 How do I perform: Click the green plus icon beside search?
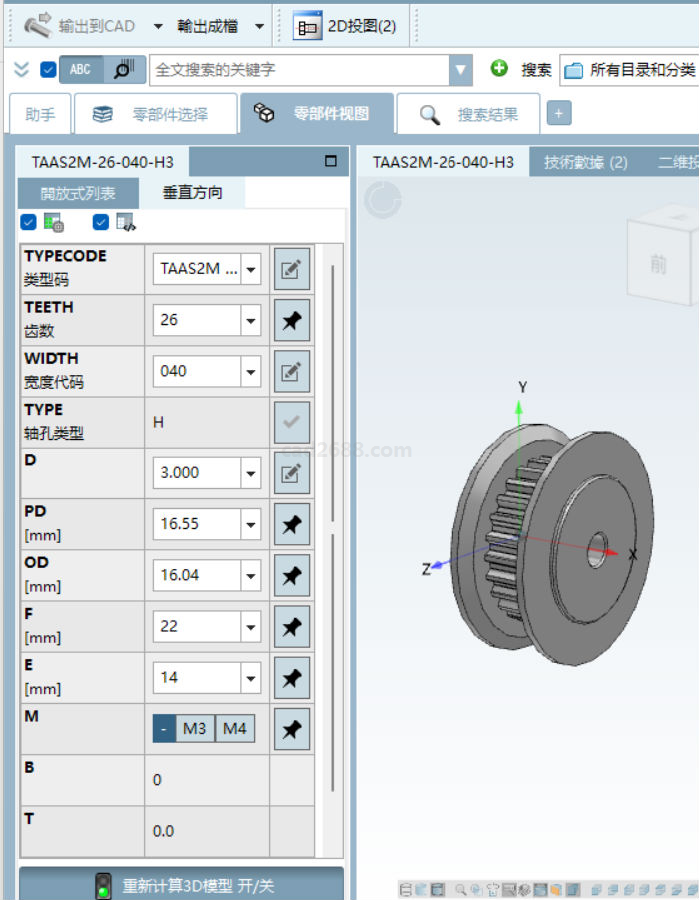pos(499,69)
